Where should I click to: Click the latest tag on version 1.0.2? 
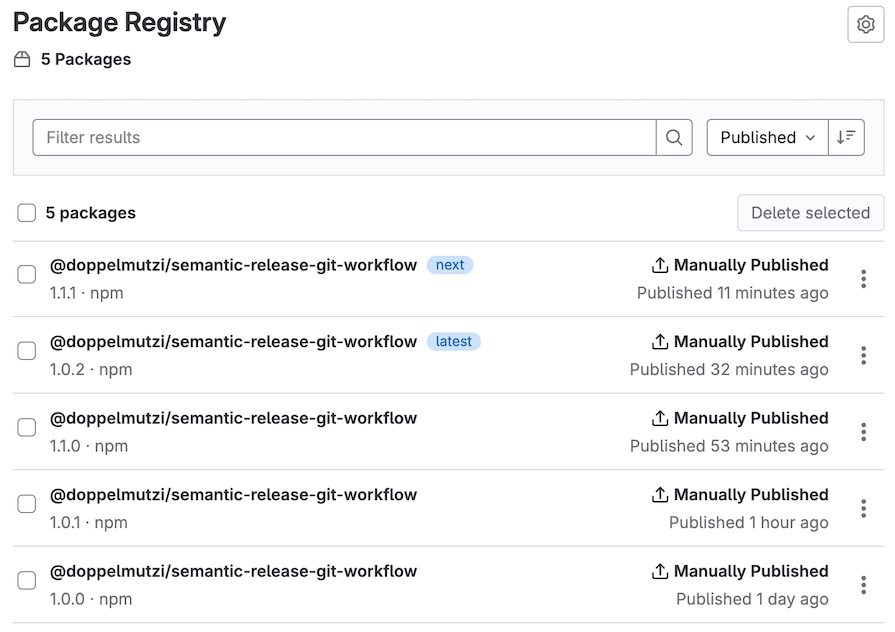point(454,341)
